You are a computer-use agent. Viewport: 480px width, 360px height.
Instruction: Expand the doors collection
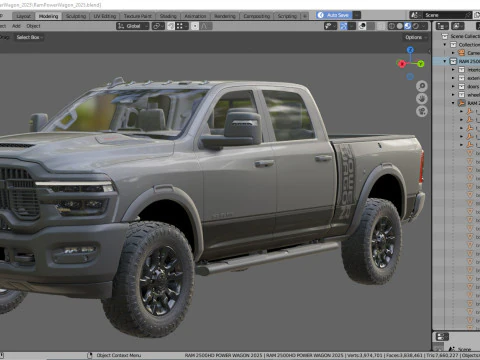(x=453, y=86)
